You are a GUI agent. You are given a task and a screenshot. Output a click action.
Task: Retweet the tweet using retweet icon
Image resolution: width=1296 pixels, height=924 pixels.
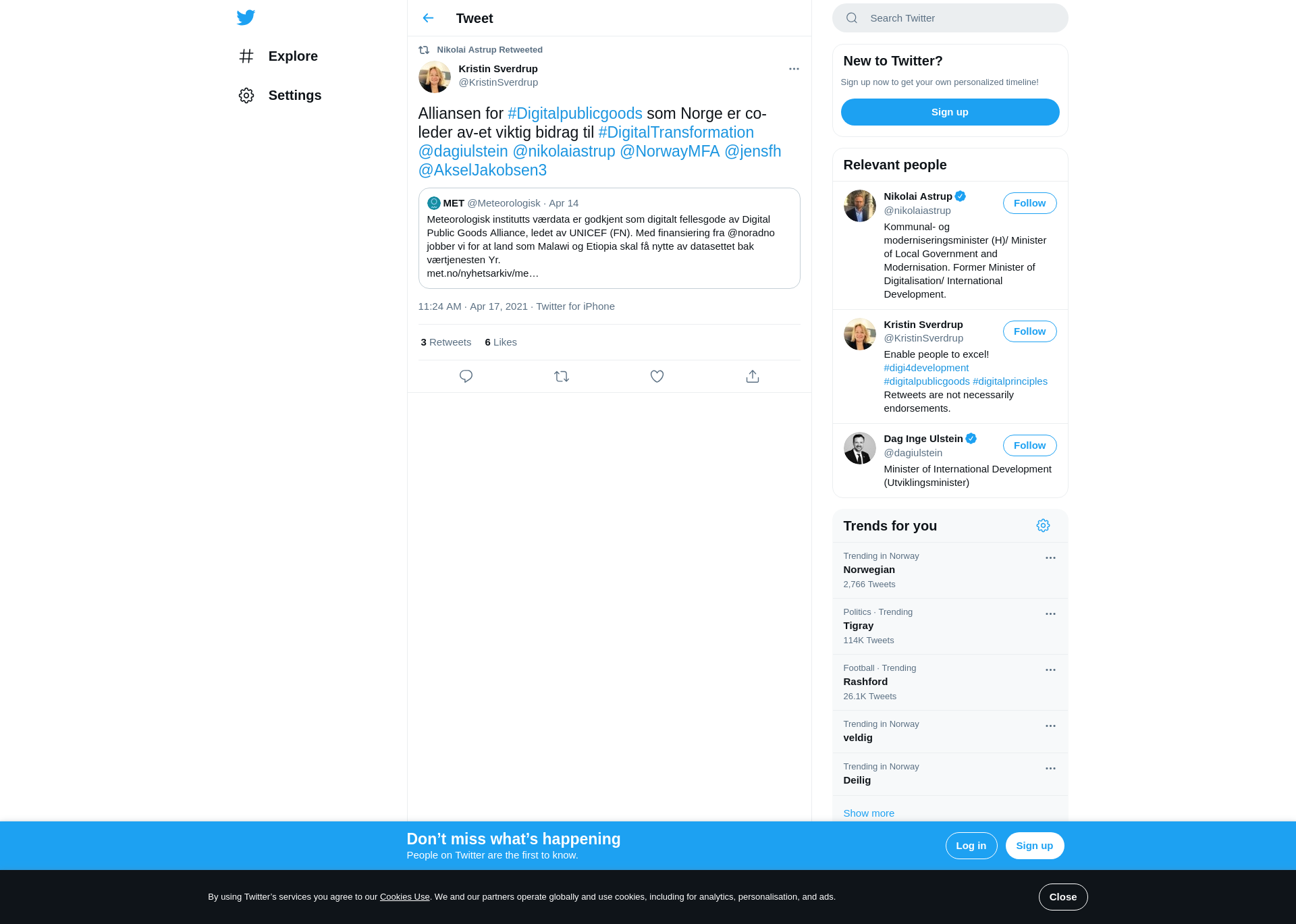tap(562, 377)
